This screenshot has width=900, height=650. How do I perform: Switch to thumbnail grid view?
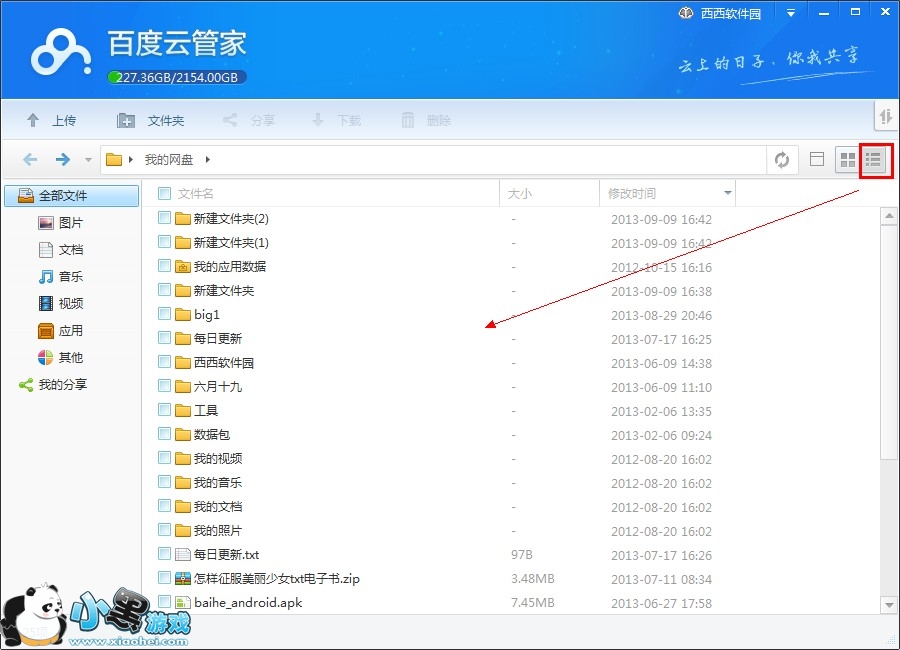[847, 160]
